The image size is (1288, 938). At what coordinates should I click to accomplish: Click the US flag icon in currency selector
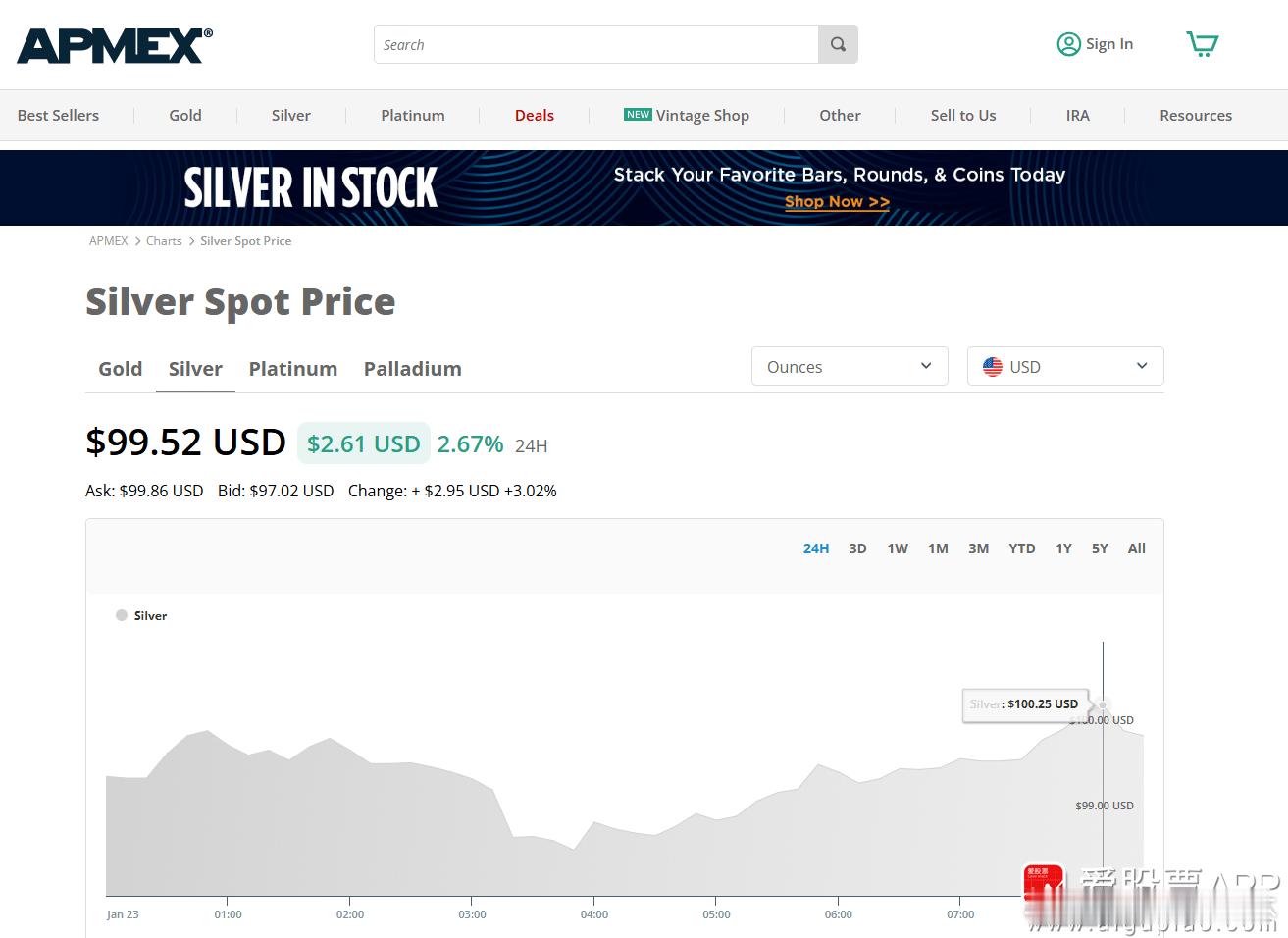point(993,366)
